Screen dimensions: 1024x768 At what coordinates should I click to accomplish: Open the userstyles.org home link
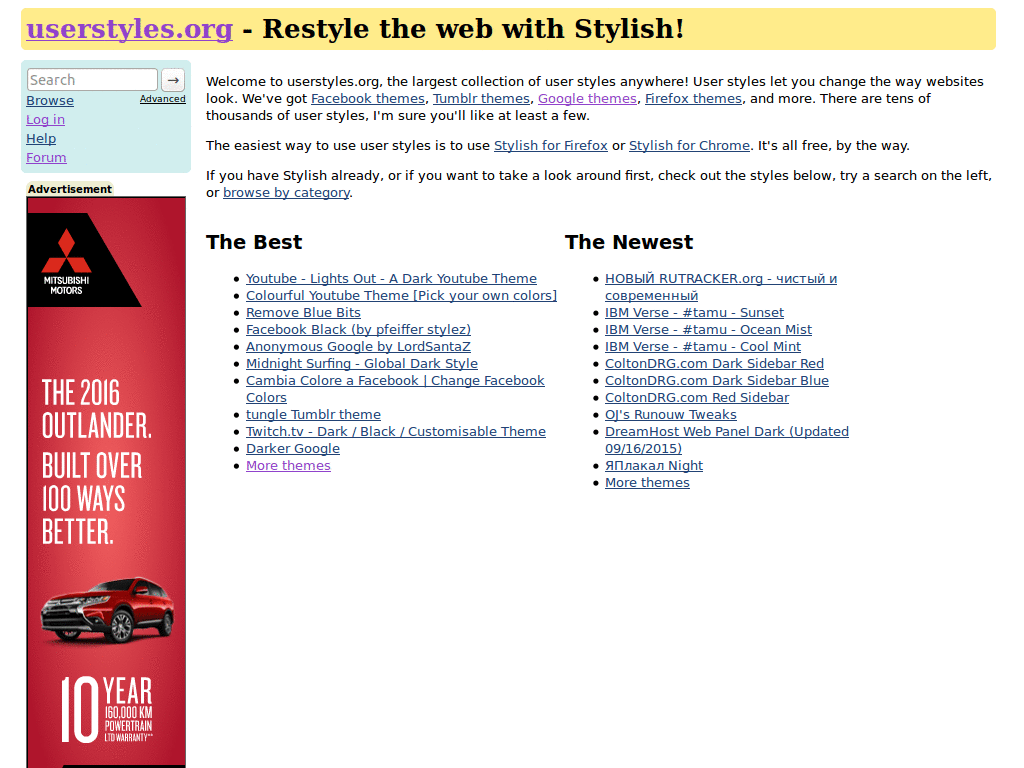tap(129, 29)
